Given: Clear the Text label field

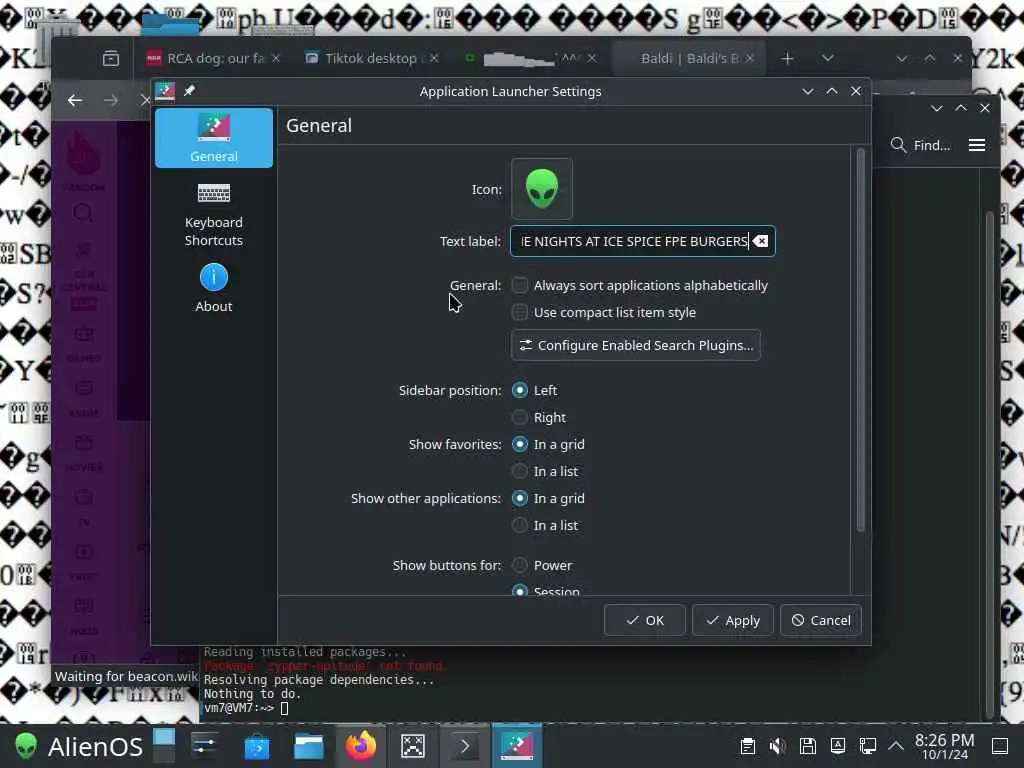Looking at the screenshot, I should click(x=761, y=241).
